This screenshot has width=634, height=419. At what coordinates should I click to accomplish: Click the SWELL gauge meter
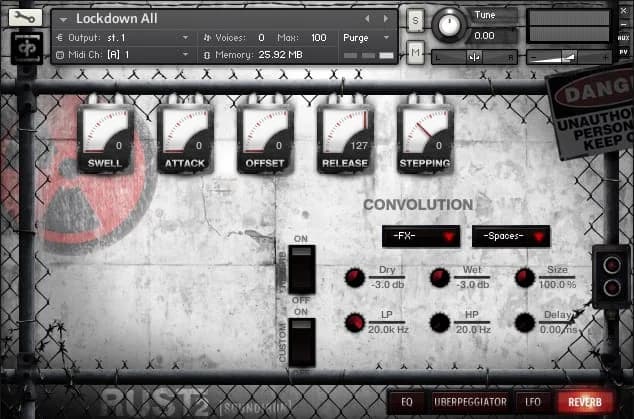(x=104, y=137)
